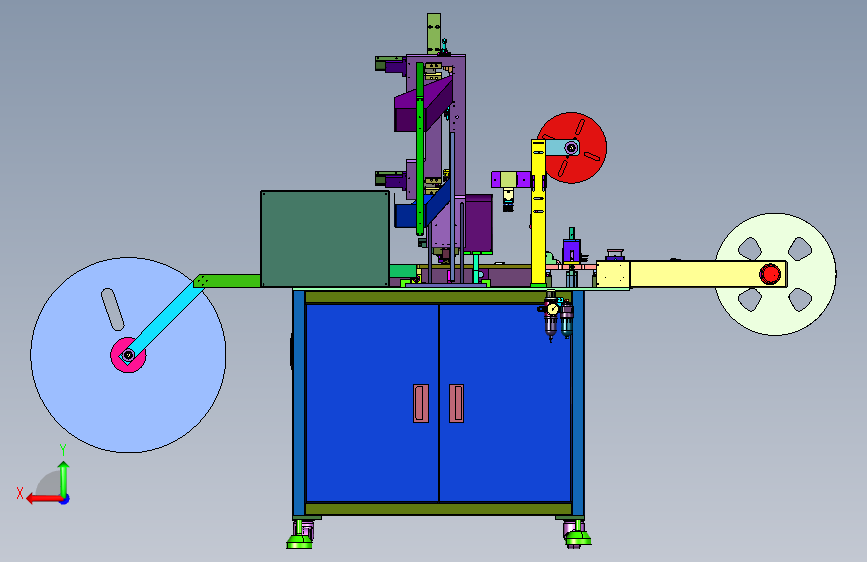867x562 pixels.
Task: Select the long yellow horizontal arm
Action: coord(708,274)
